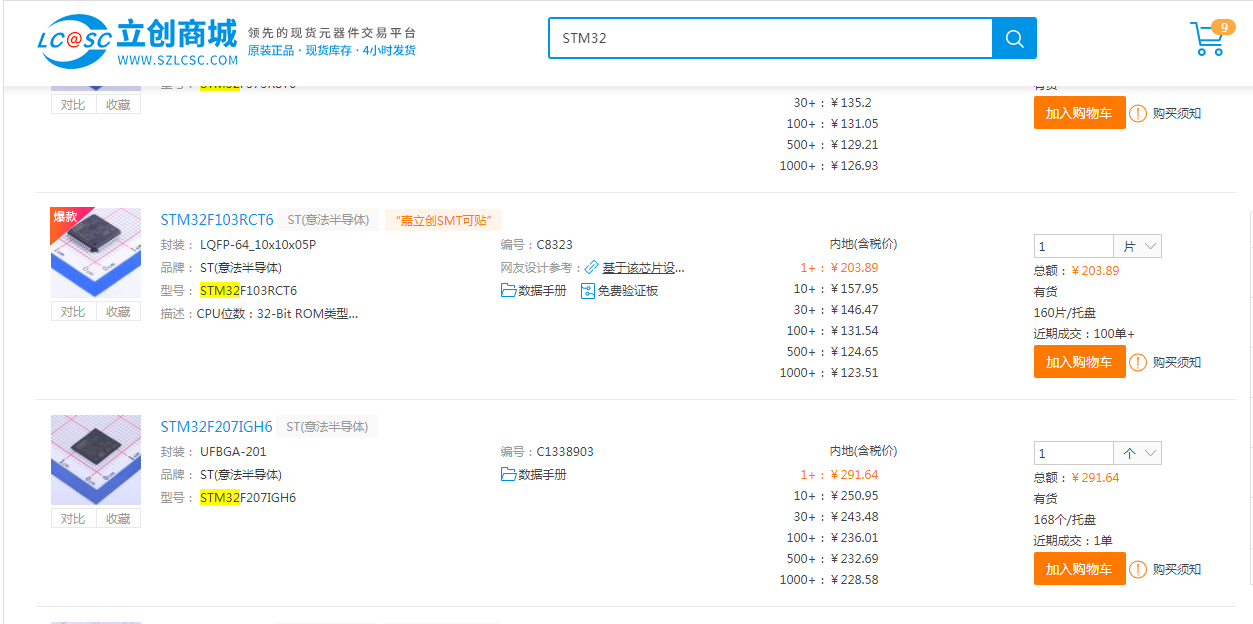The width and height of the screenshot is (1253, 624).
Task: Click 168个/托盘 packaging text
Action: 1065,520
